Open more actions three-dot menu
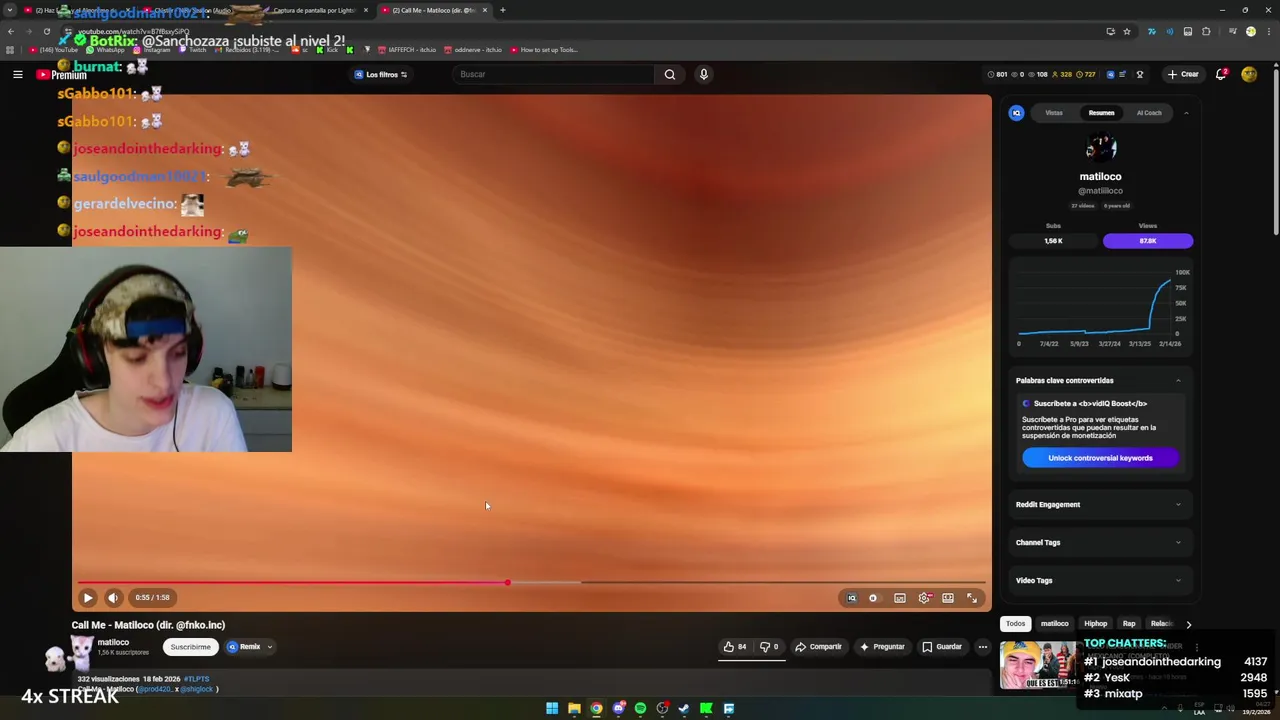The image size is (1280, 720). [983, 647]
